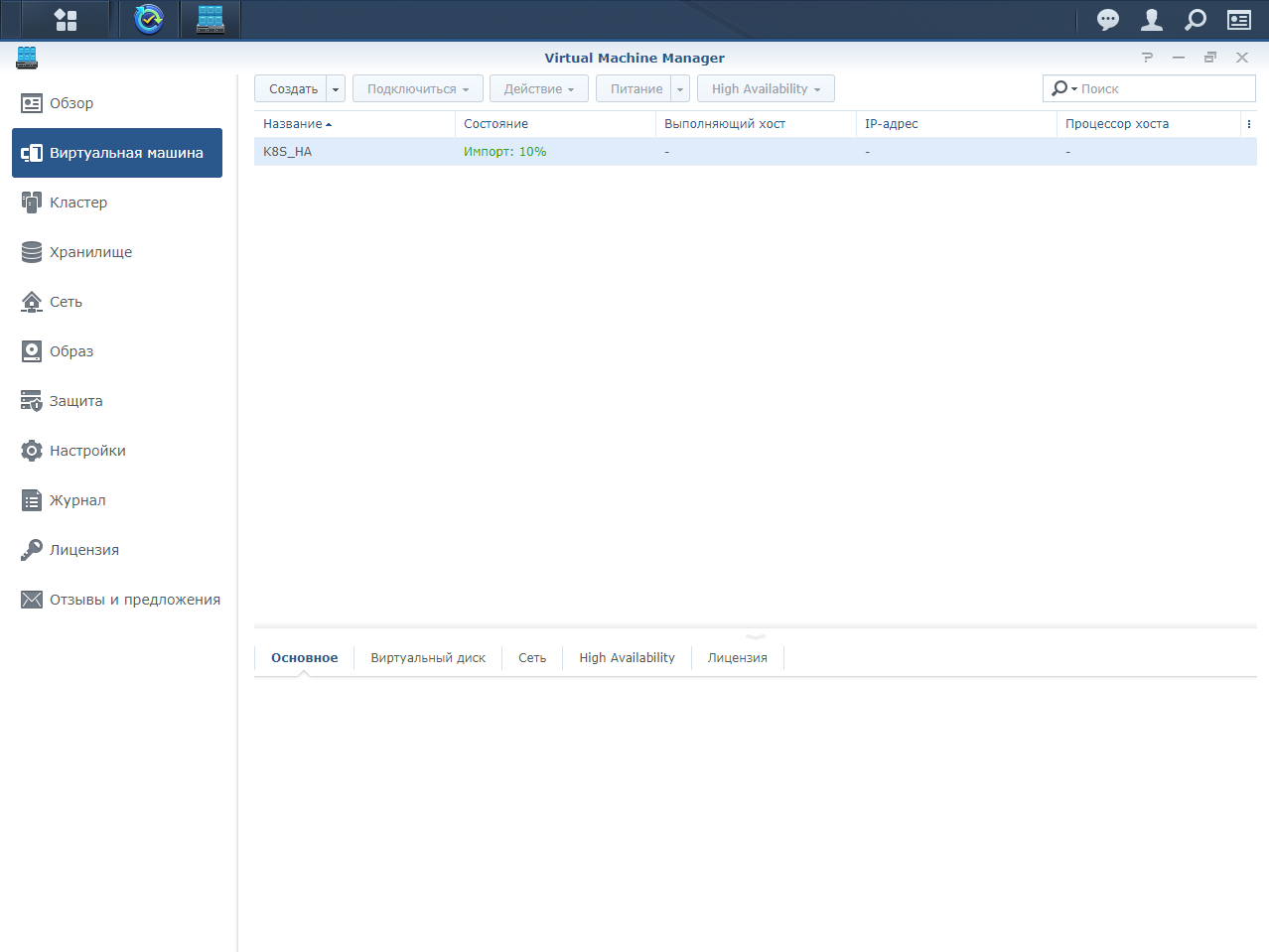
Task: Expand the Создать dropdown arrow
Action: (x=336, y=88)
